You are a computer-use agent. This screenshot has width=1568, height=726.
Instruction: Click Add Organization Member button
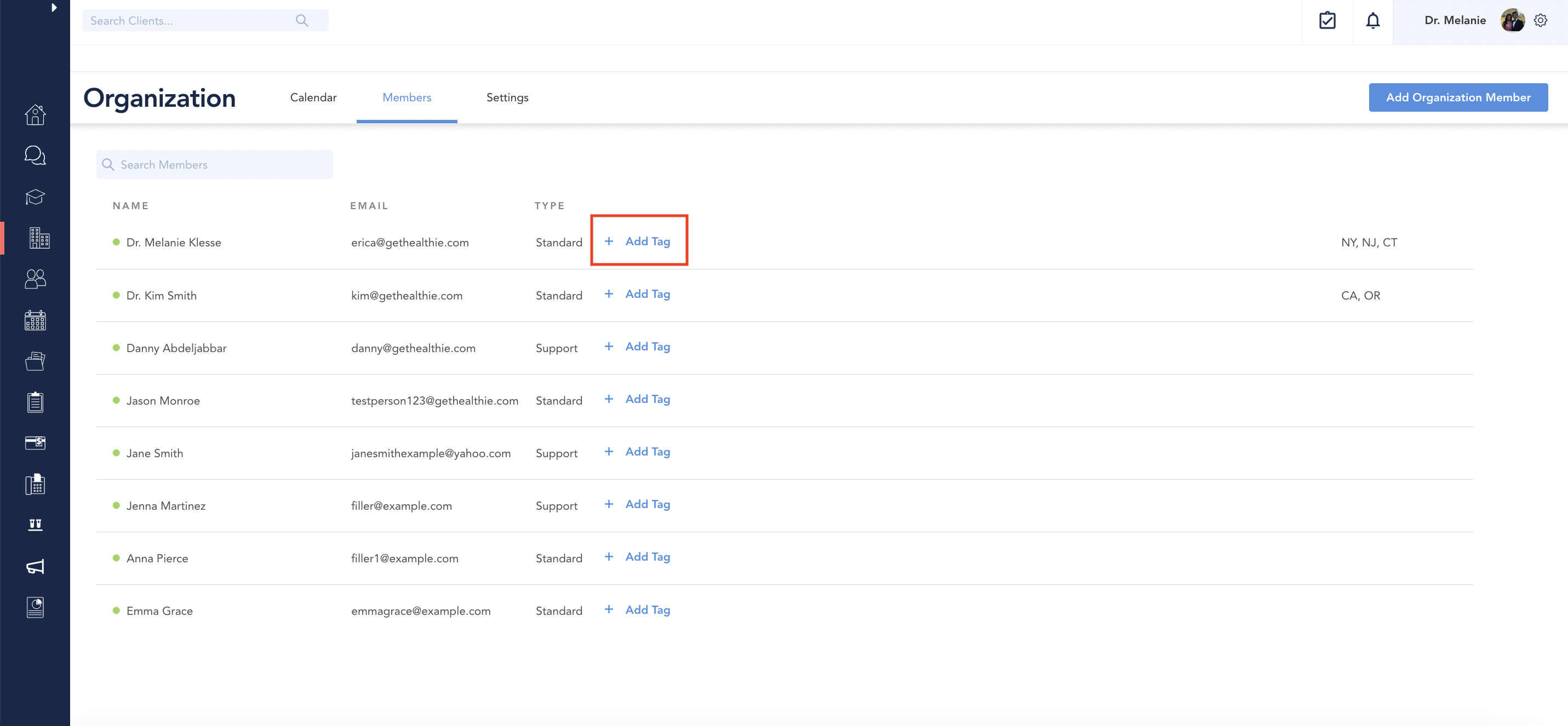pyautogui.click(x=1458, y=97)
